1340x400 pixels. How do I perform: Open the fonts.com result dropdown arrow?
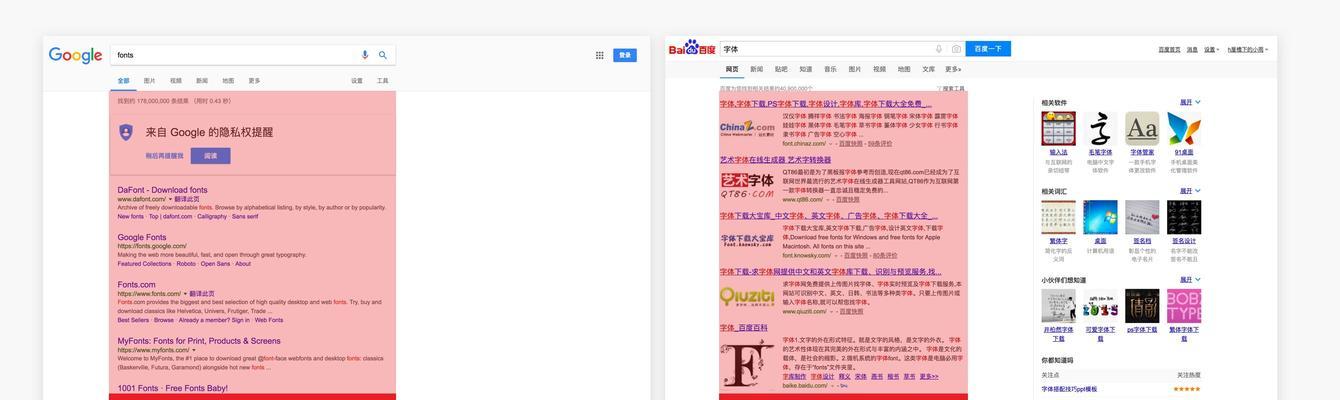tap(185, 294)
